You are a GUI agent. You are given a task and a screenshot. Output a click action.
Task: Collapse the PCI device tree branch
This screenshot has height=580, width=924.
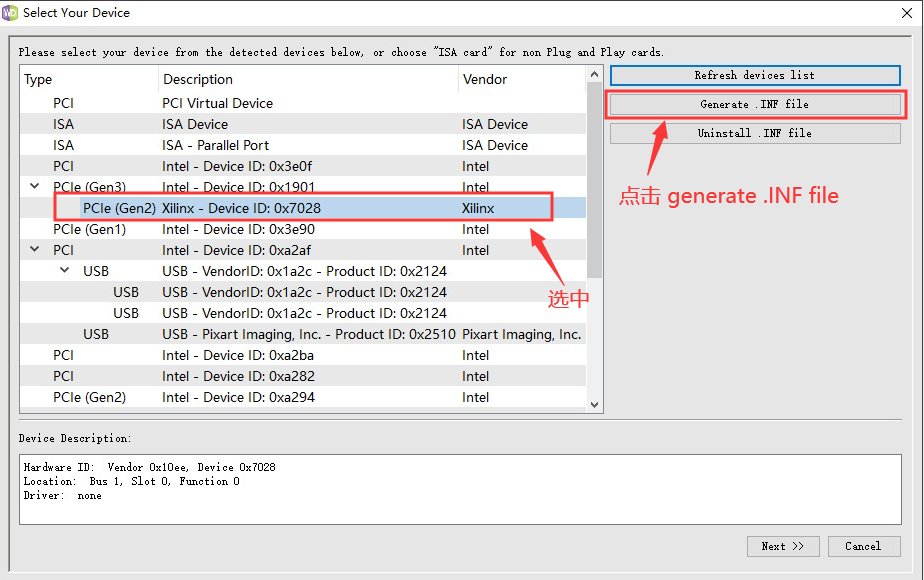(x=34, y=249)
